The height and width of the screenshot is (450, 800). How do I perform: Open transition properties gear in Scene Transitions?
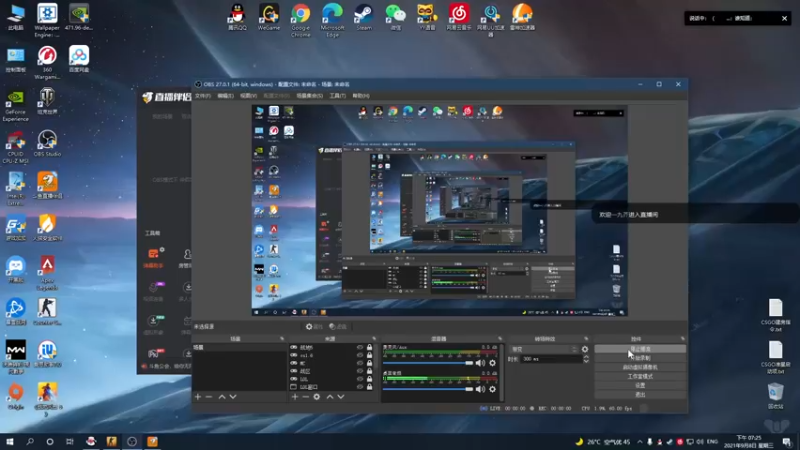click(x=585, y=349)
